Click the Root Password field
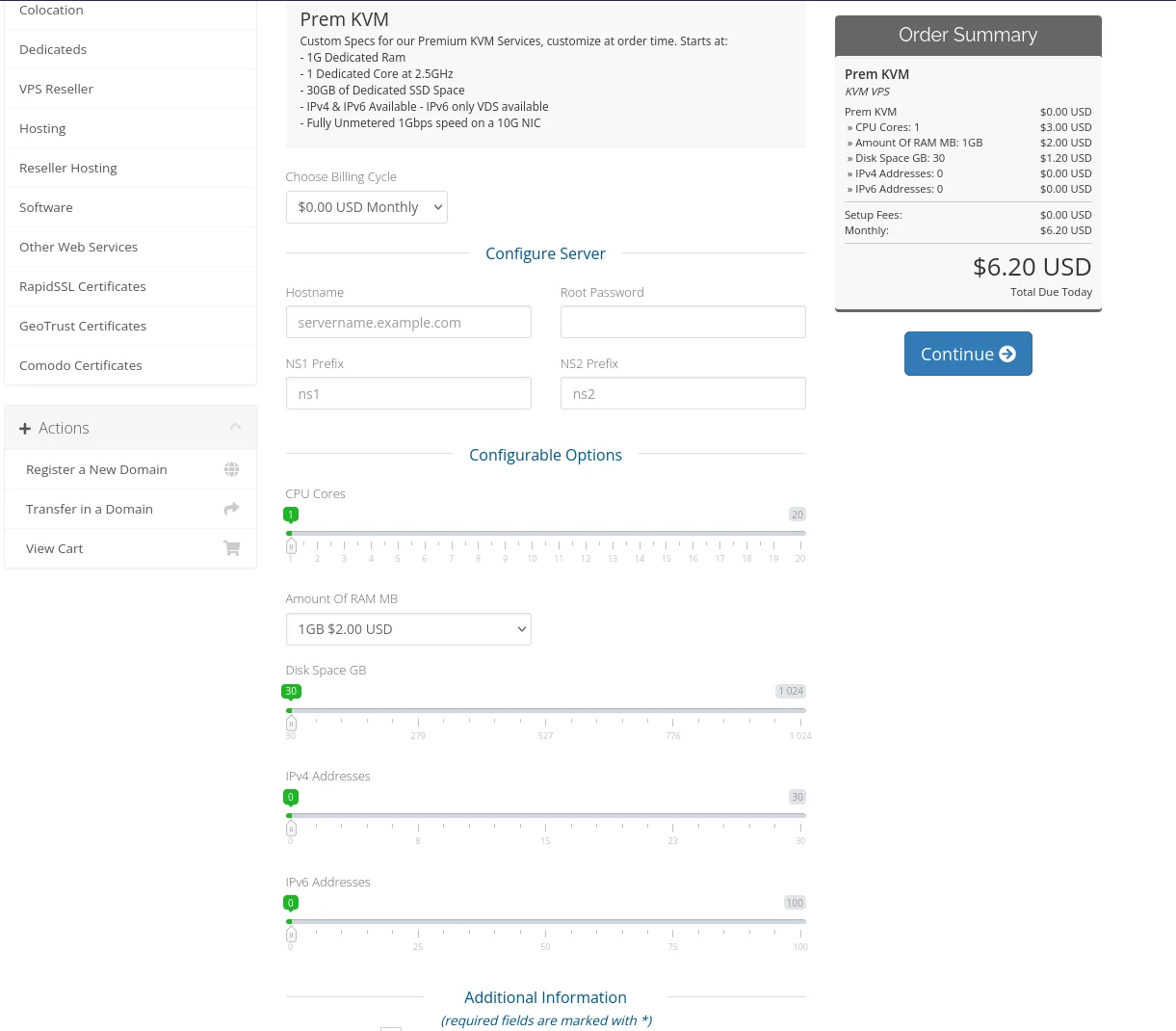1176x1031 pixels. click(x=682, y=323)
